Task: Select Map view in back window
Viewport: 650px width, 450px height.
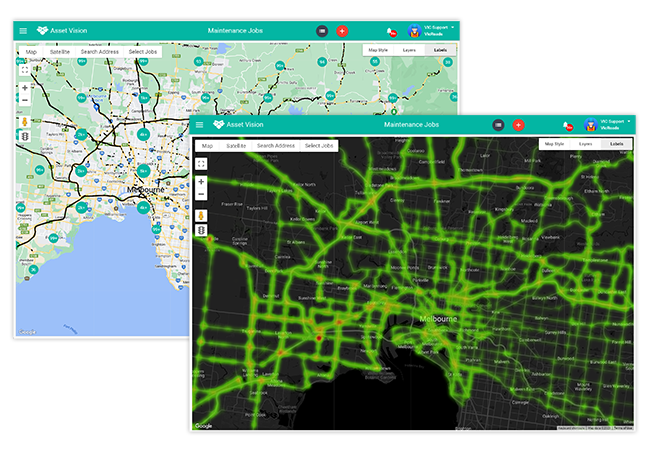Action: click(31, 52)
